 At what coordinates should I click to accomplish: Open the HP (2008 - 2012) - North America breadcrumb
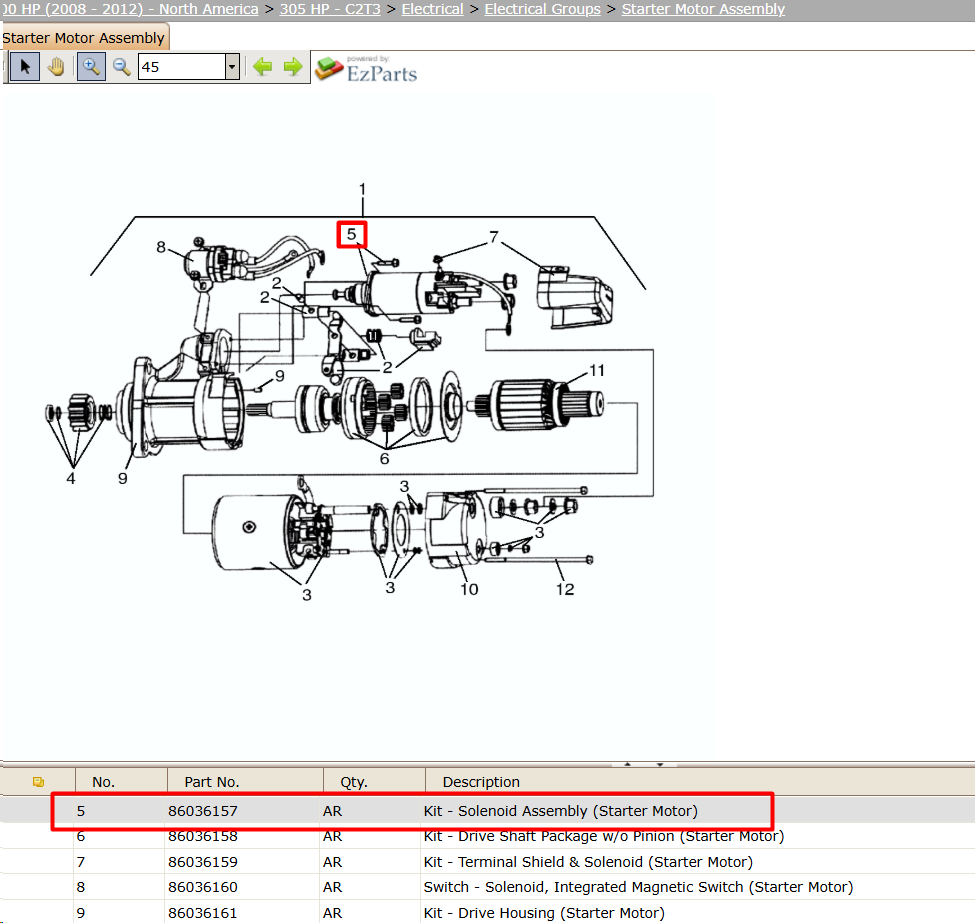tap(129, 9)
